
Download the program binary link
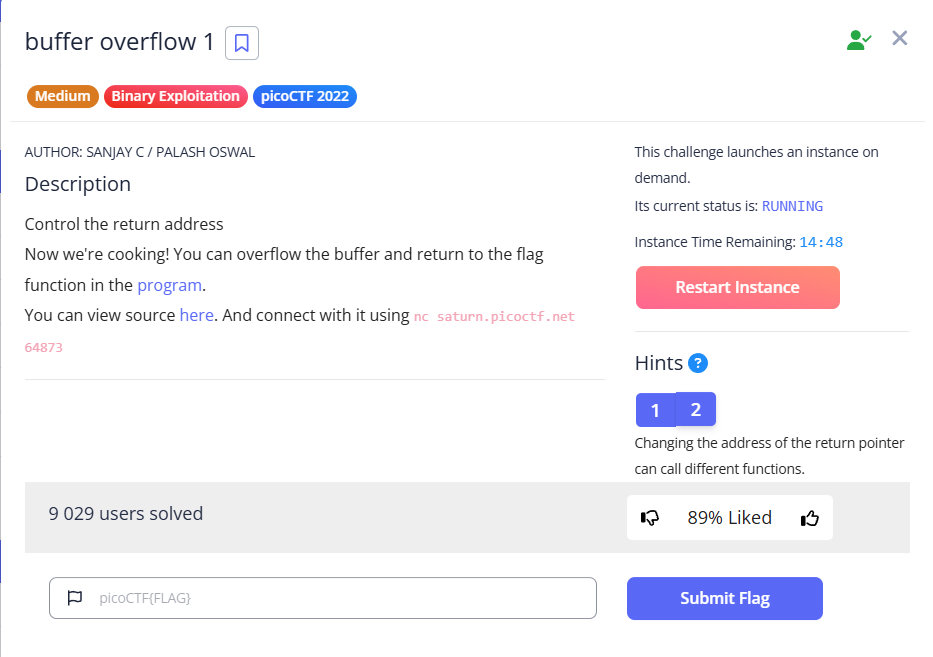pos(170,285)
